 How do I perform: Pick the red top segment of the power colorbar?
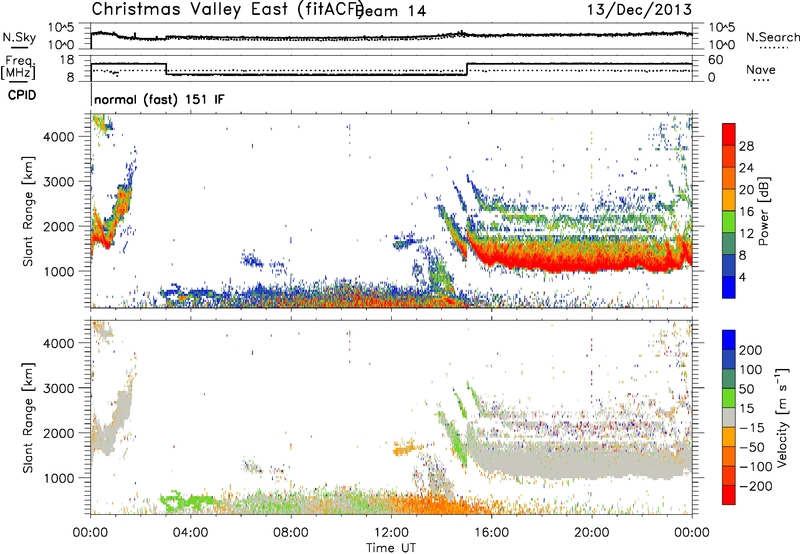coord(729,135)
